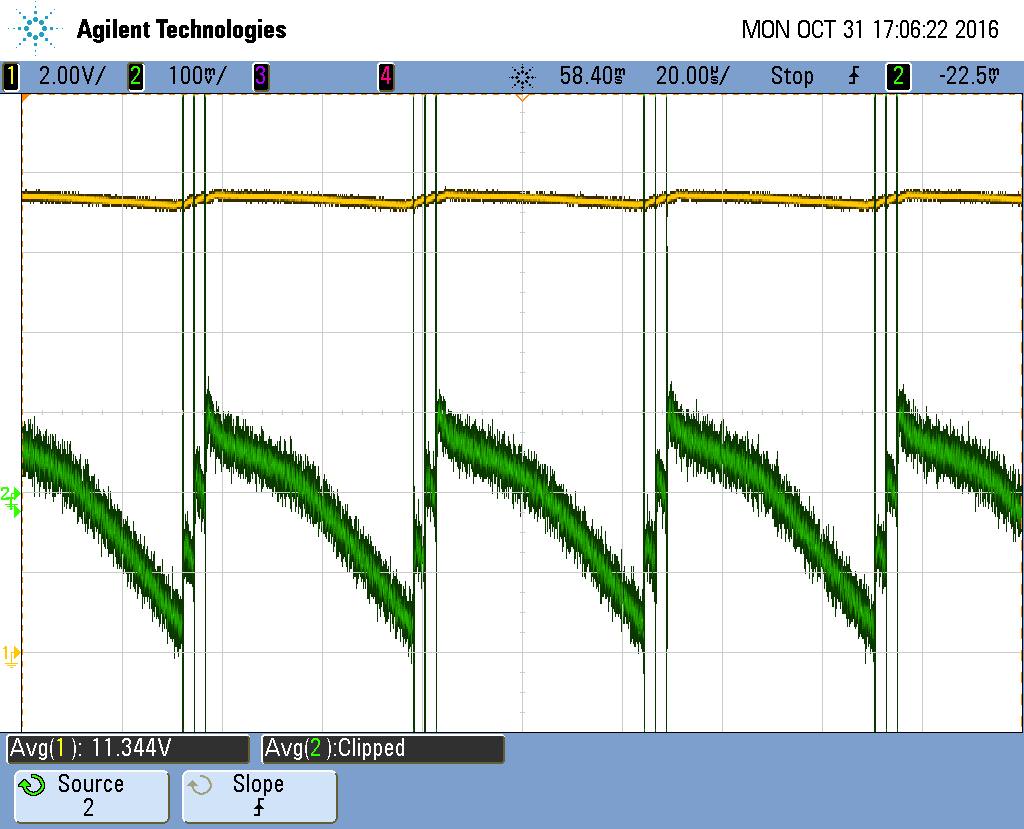
Task: Enable Channel 3 via its purple badge
Action: 261,75
